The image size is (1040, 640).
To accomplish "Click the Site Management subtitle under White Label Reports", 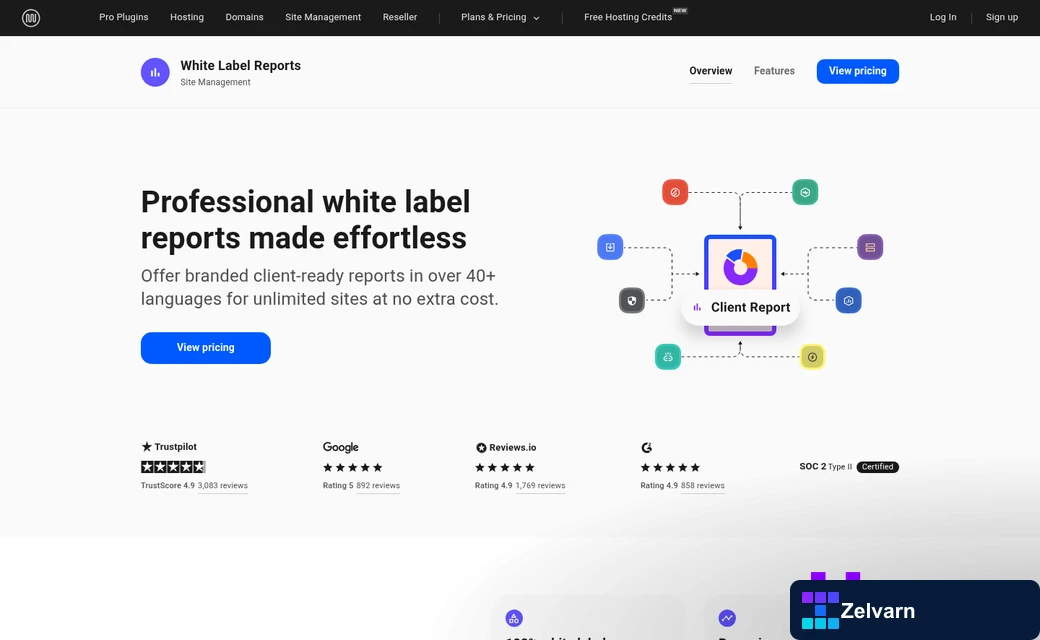I will 216,82.
